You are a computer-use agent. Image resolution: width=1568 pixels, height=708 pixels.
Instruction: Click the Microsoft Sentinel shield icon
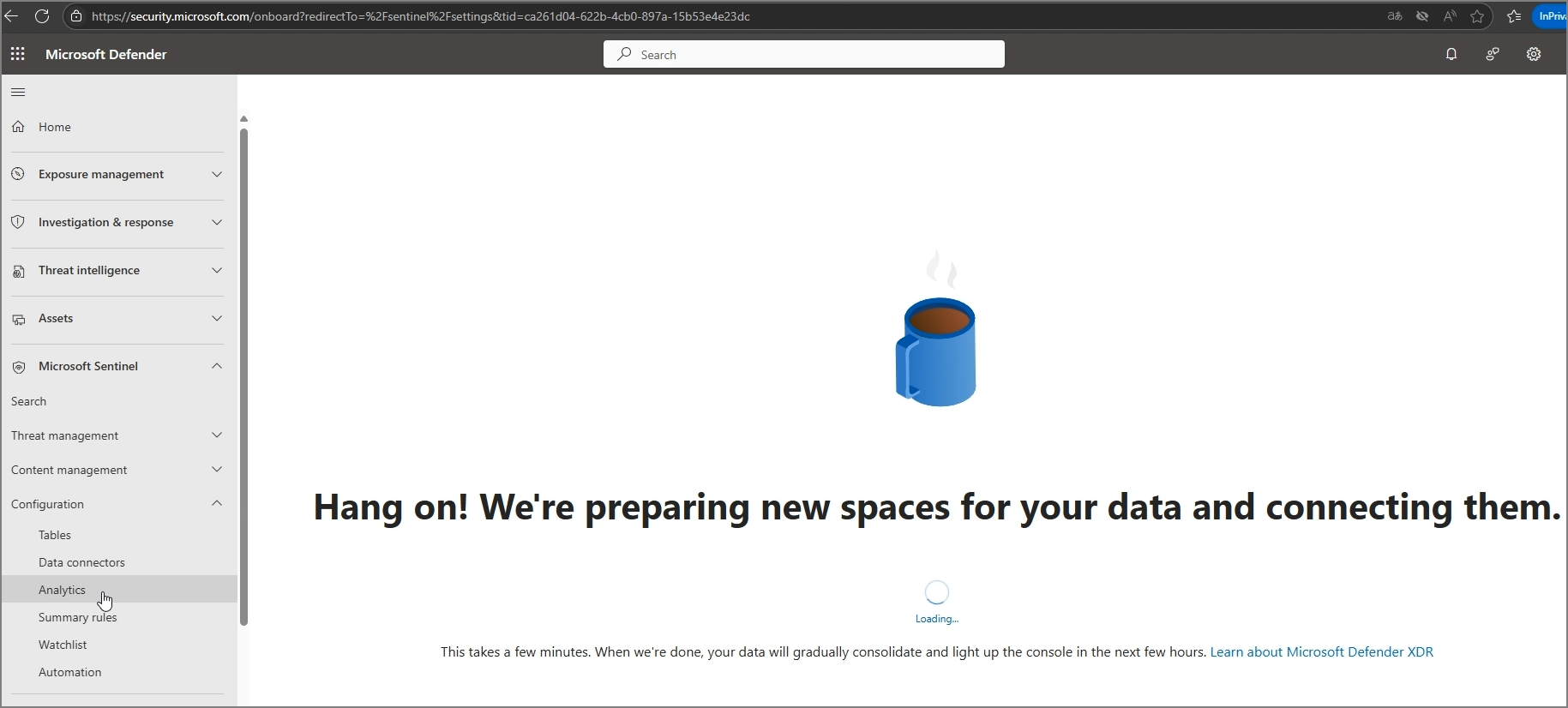pyautogui.click(x=18, y=367)
